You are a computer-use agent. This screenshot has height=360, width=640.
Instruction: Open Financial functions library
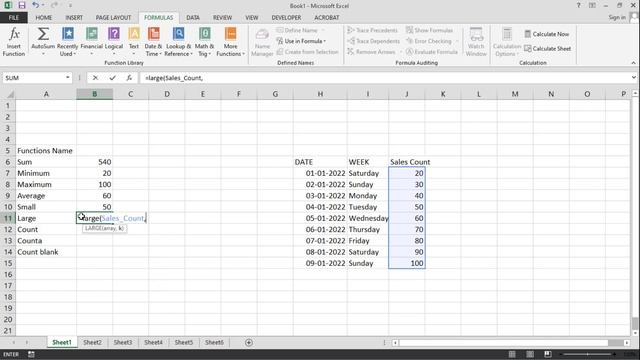91,42
